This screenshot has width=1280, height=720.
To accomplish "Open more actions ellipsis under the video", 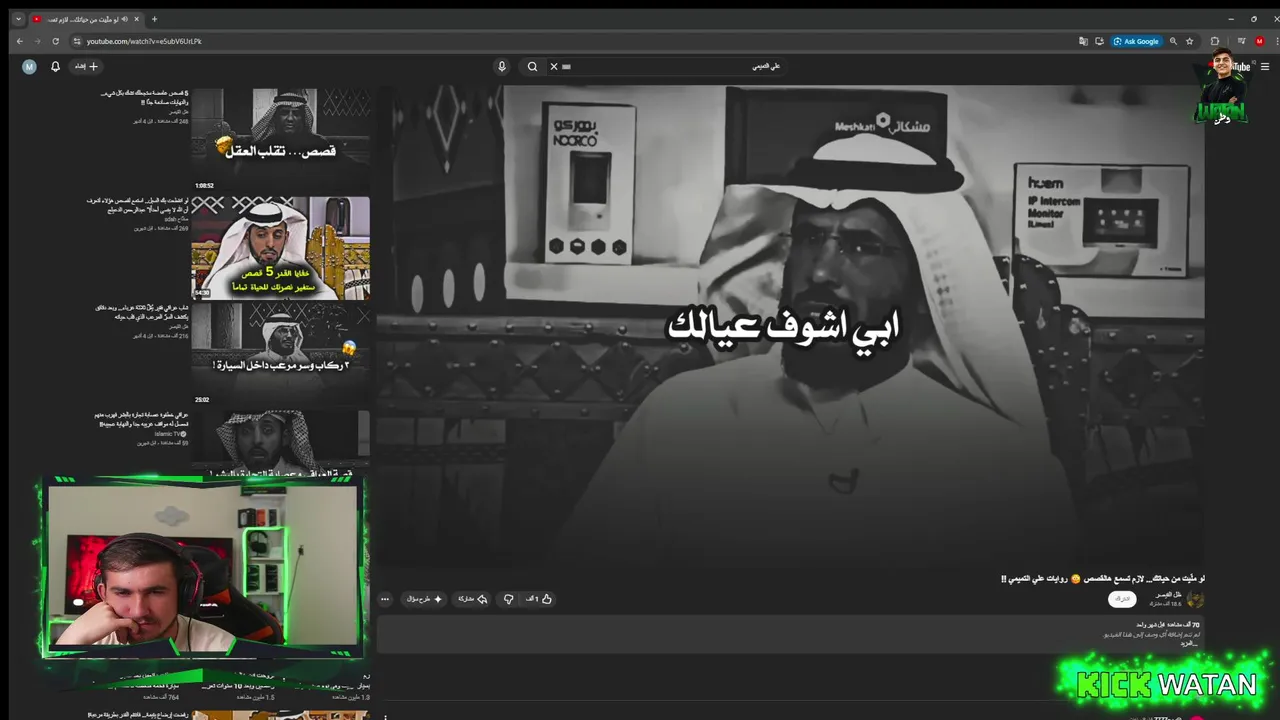I will coord(385,599).
